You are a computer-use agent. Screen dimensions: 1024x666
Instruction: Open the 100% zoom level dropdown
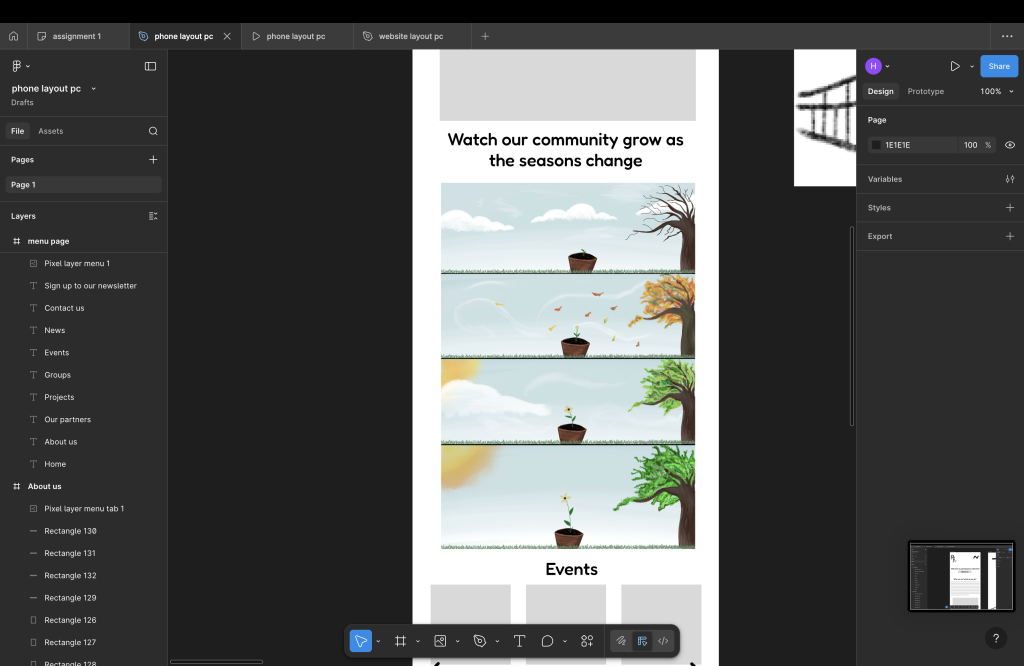pyautogui.click(x=995, y=91)
